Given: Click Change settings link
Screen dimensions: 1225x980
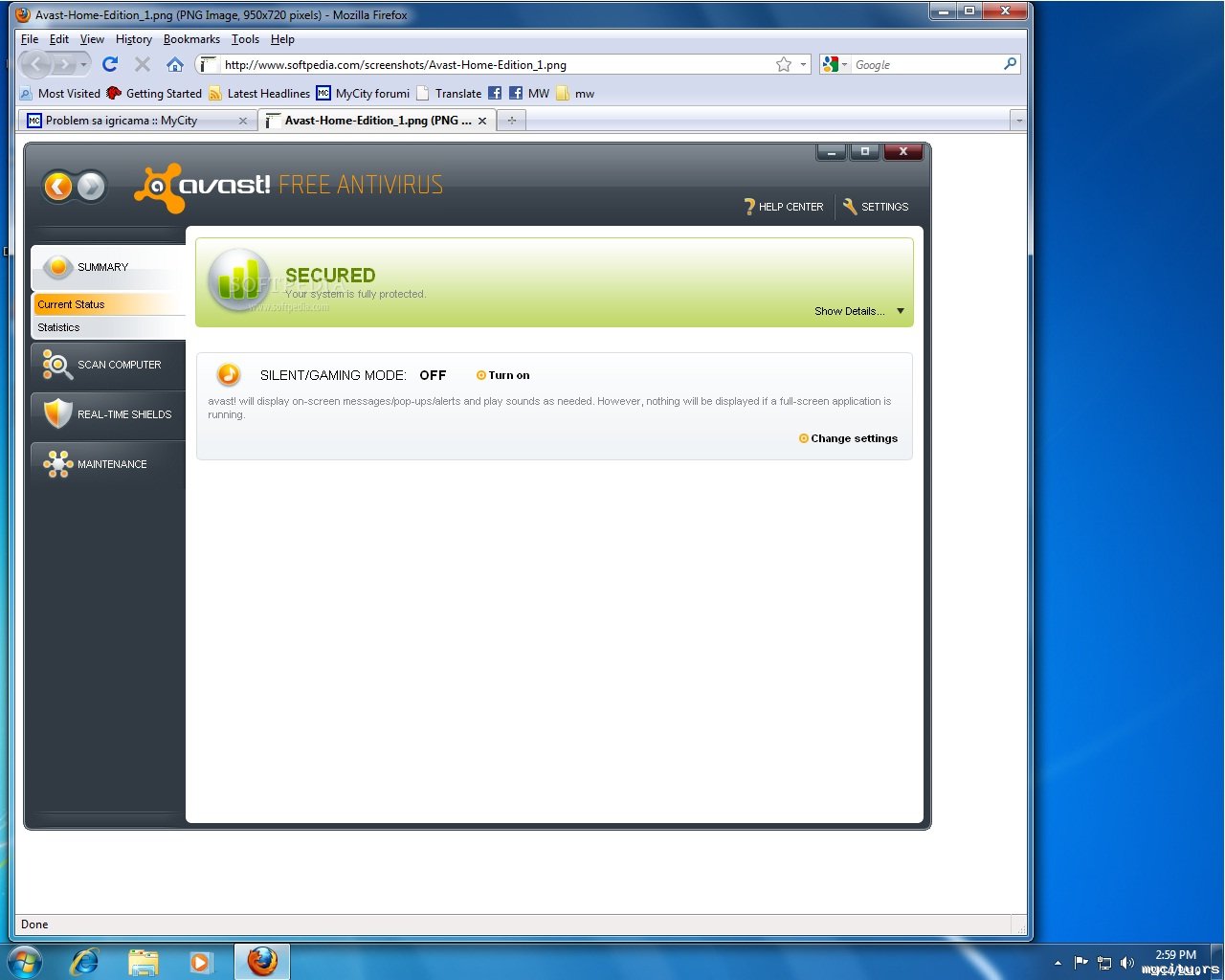Looking at the screenshot, I should [x=848, y=439].
